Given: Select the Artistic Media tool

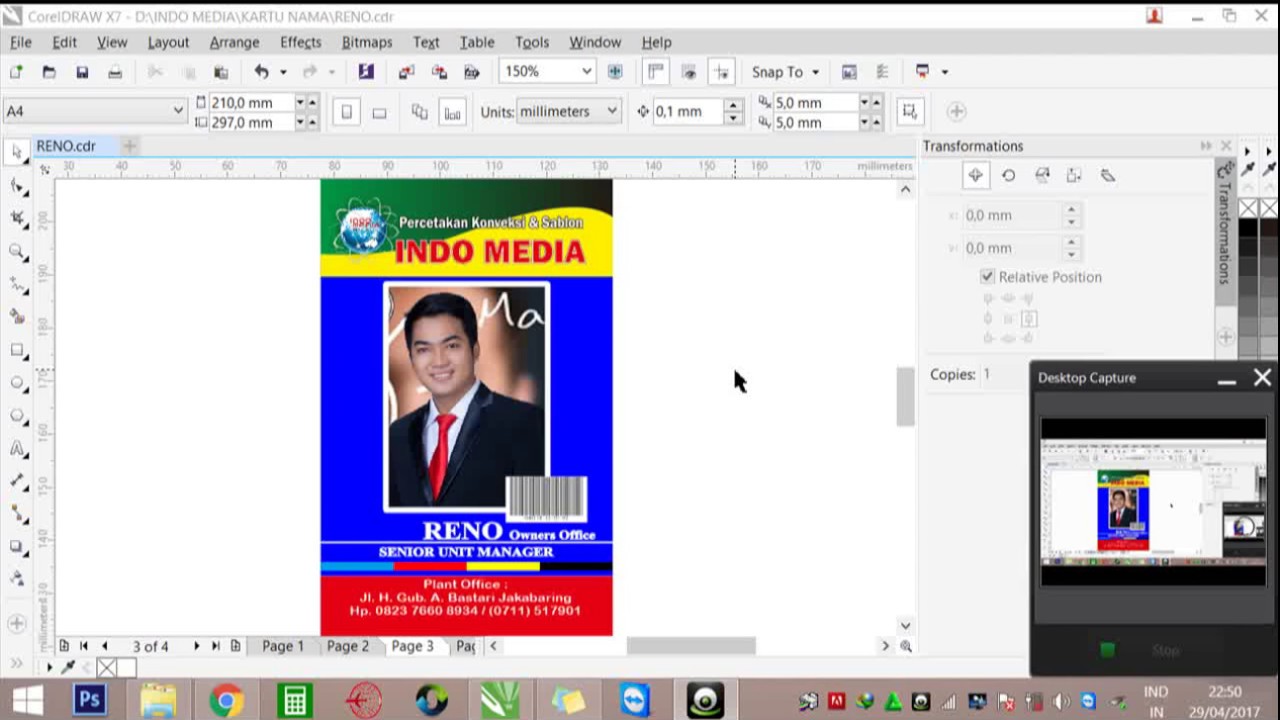Looking at the screenshot, I should pos(17,317).
